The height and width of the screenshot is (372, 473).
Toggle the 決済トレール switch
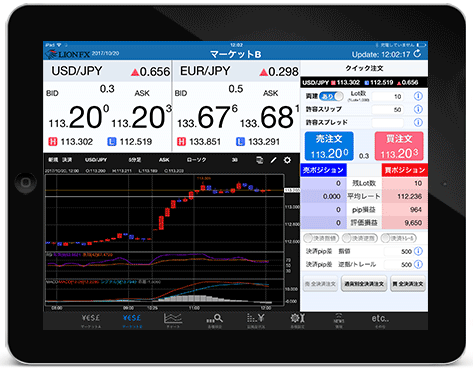tap(399, 238)
